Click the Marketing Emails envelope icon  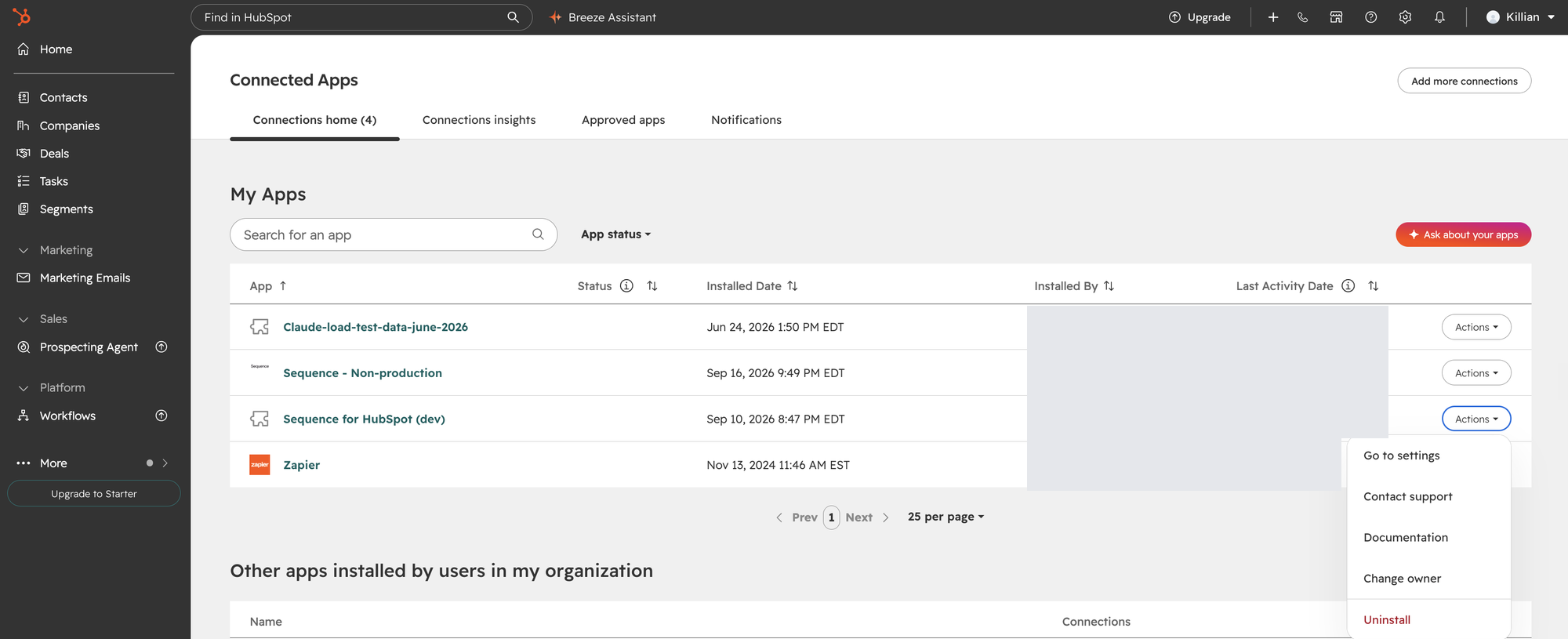[24, 278]
